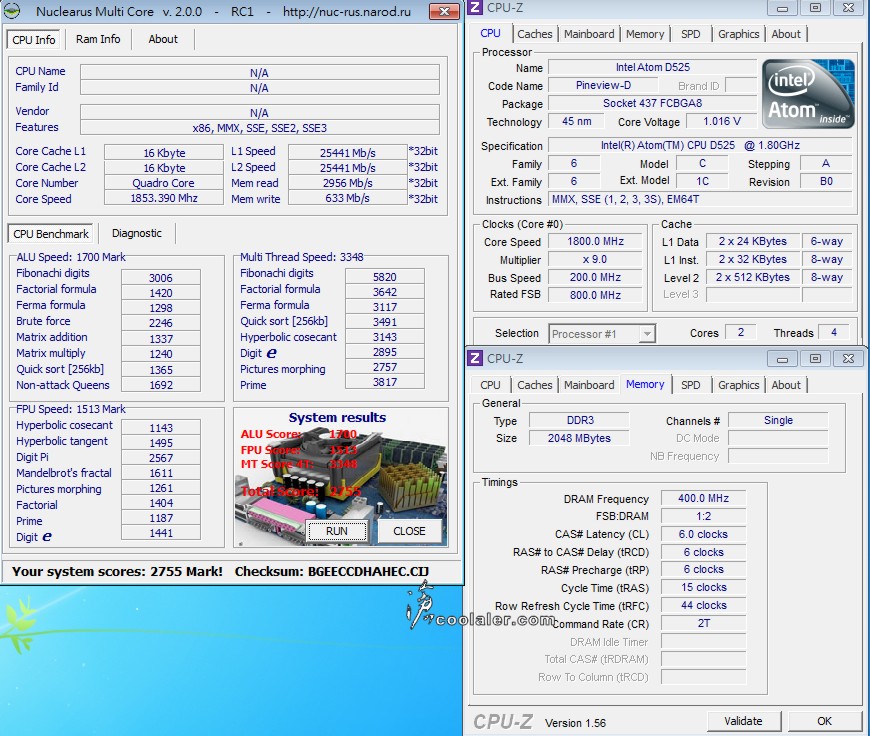Click Quick sort [256kb] value 3491

[x=385, y=322]
